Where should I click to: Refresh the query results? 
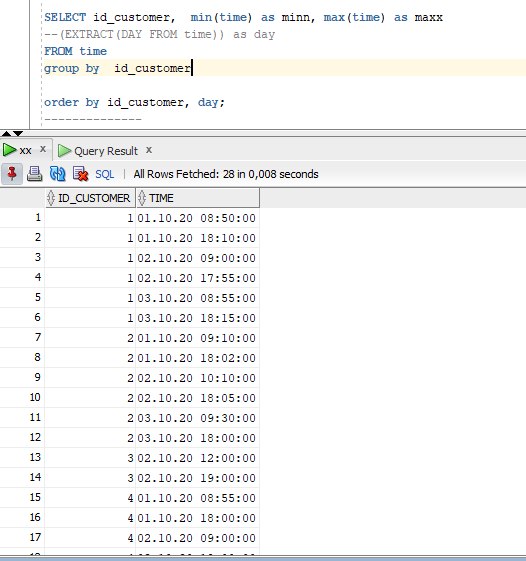click(57, 174)
